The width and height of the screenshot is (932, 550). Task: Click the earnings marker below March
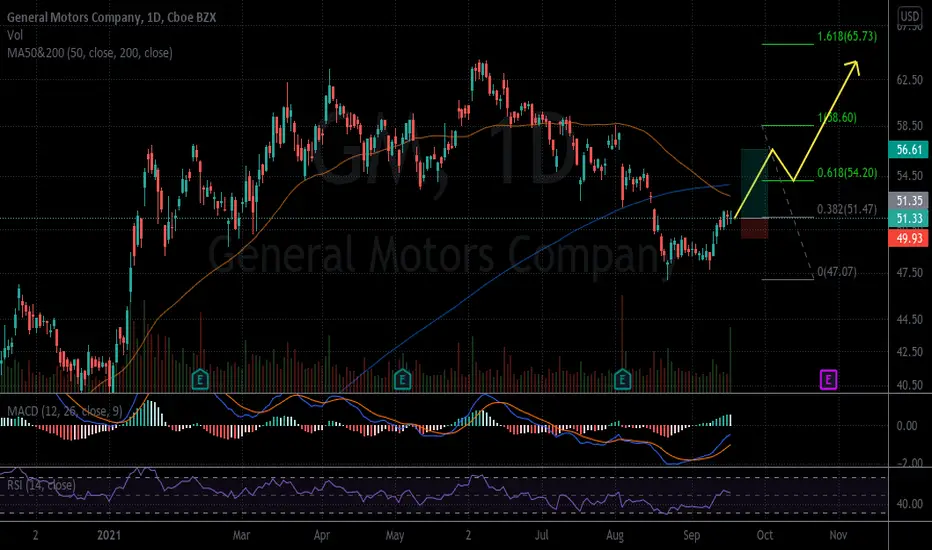pos(200,379)
